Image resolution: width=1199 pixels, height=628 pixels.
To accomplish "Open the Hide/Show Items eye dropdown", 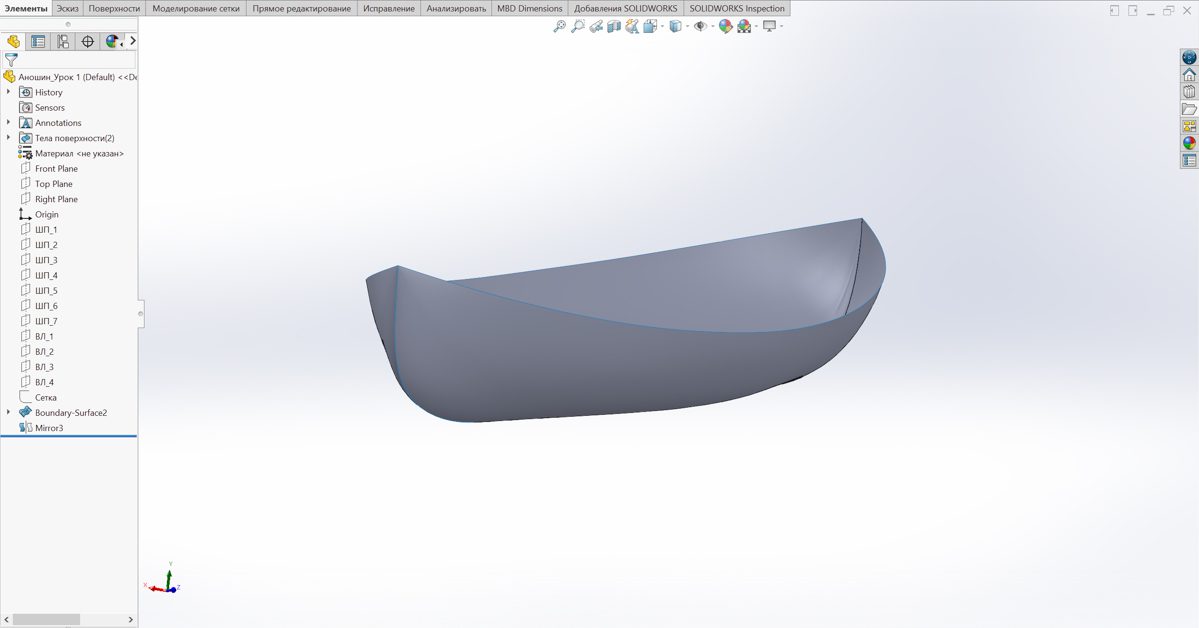I will pyautogui.click(x=701, y=27).
